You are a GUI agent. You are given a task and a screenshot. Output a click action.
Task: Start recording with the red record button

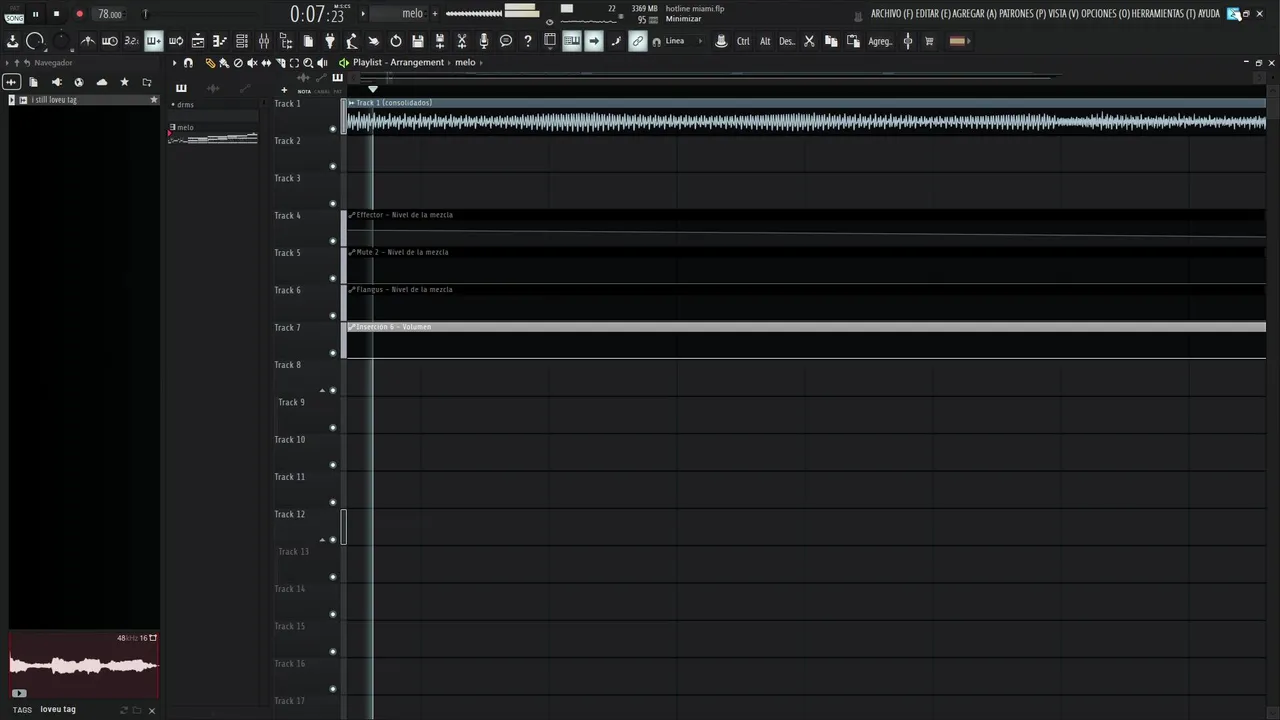click(79, 14)
